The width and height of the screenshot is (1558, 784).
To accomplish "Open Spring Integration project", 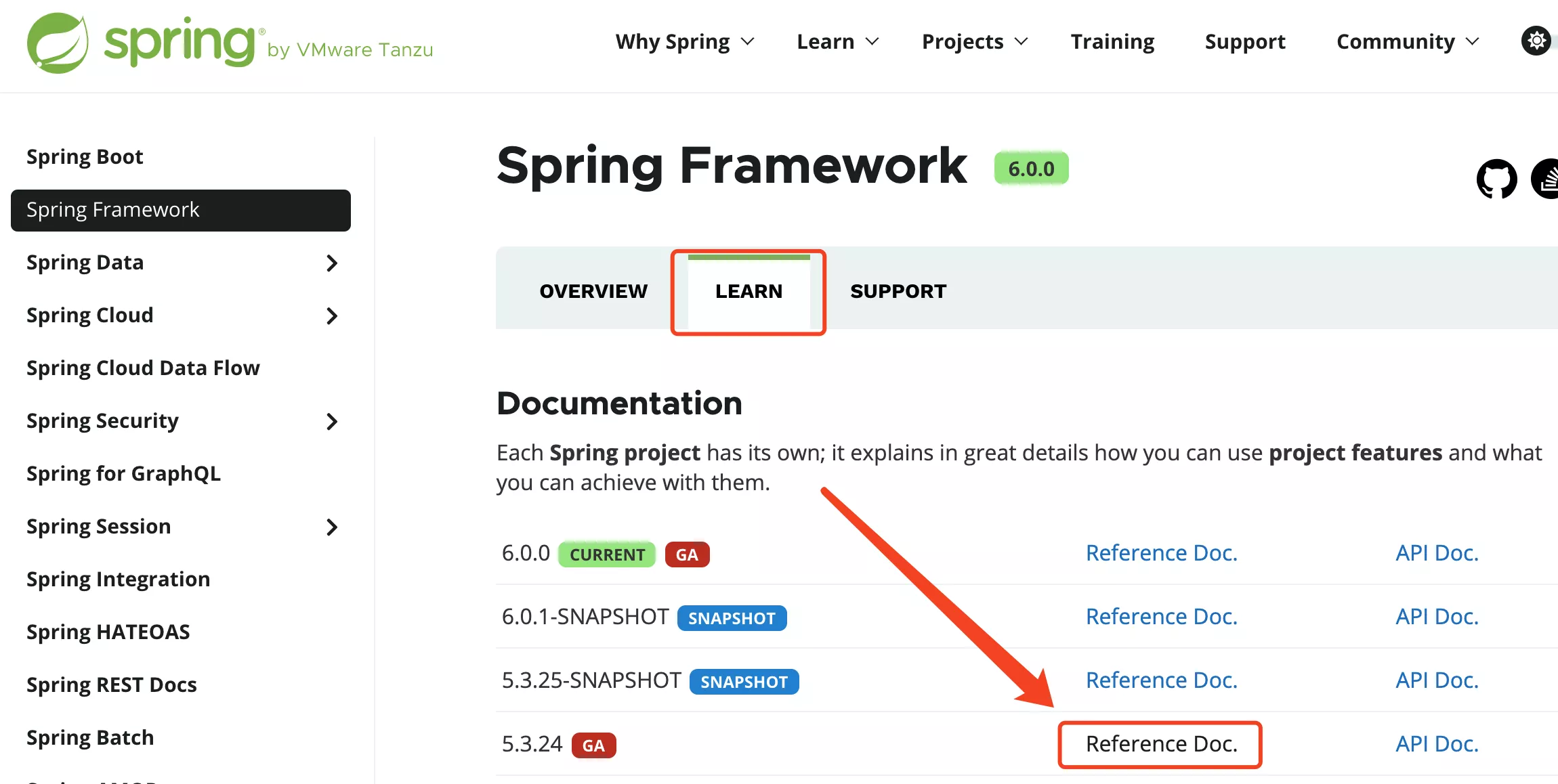I will point(118,580).
